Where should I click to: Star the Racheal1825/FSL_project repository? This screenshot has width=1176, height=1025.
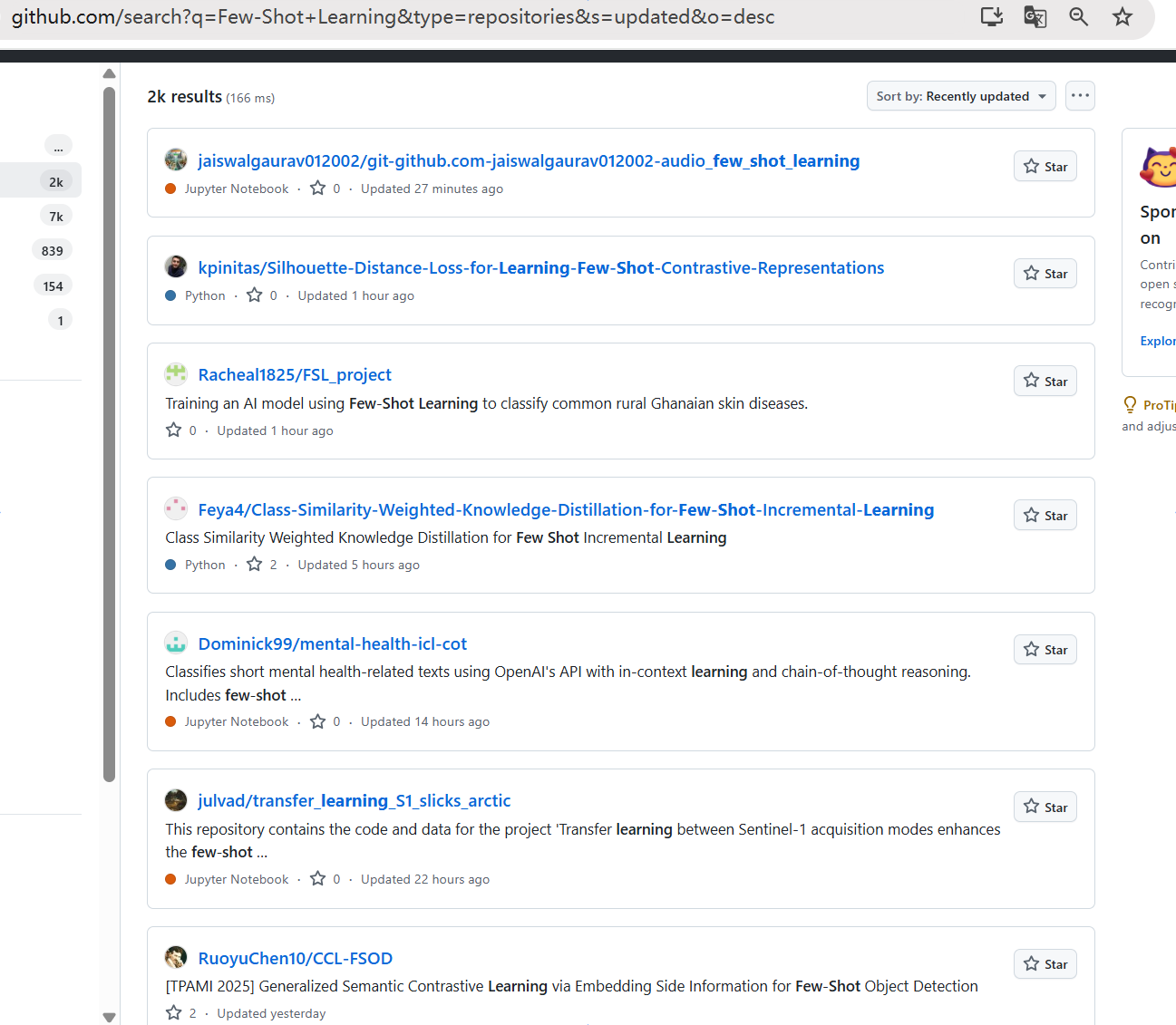point(1045,382)
